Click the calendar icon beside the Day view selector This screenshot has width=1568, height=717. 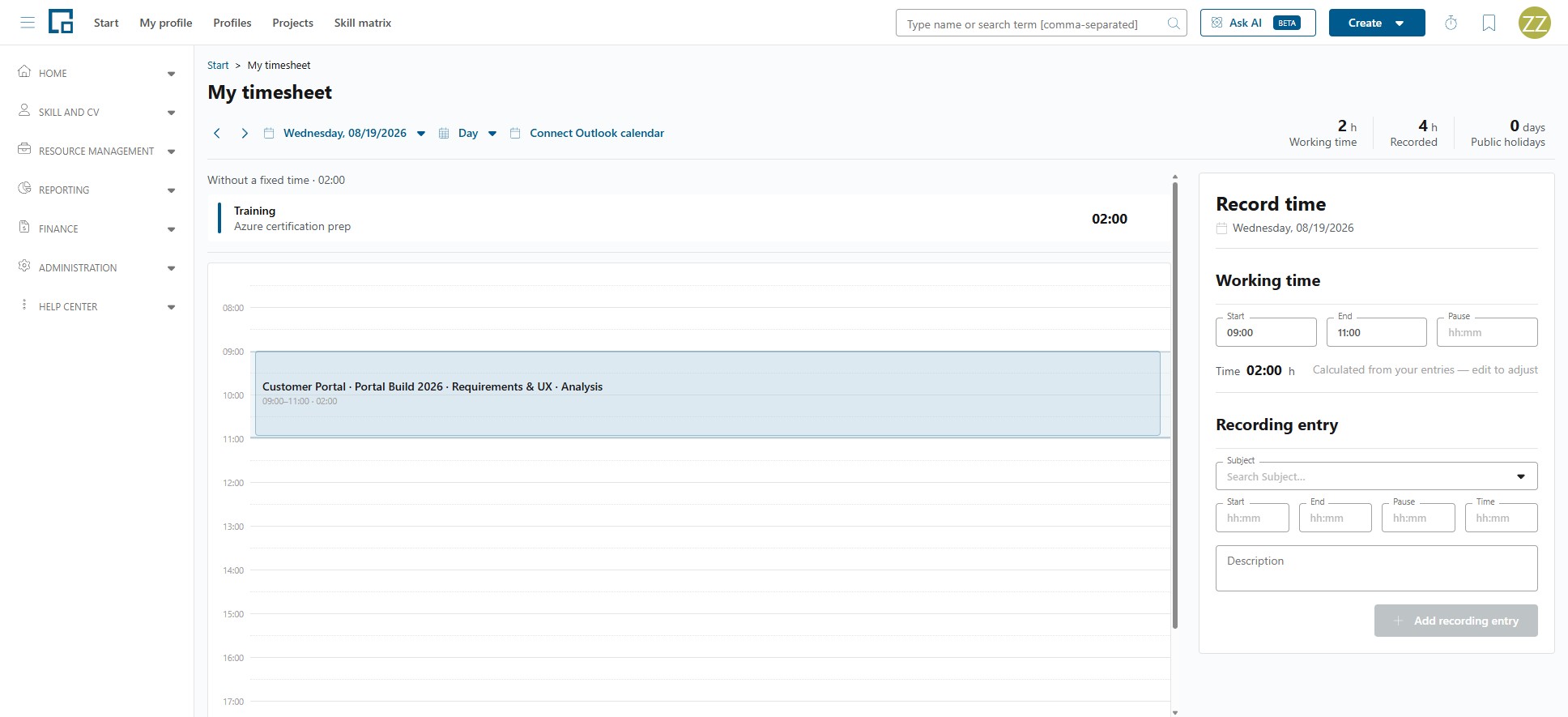coord(444,133)
